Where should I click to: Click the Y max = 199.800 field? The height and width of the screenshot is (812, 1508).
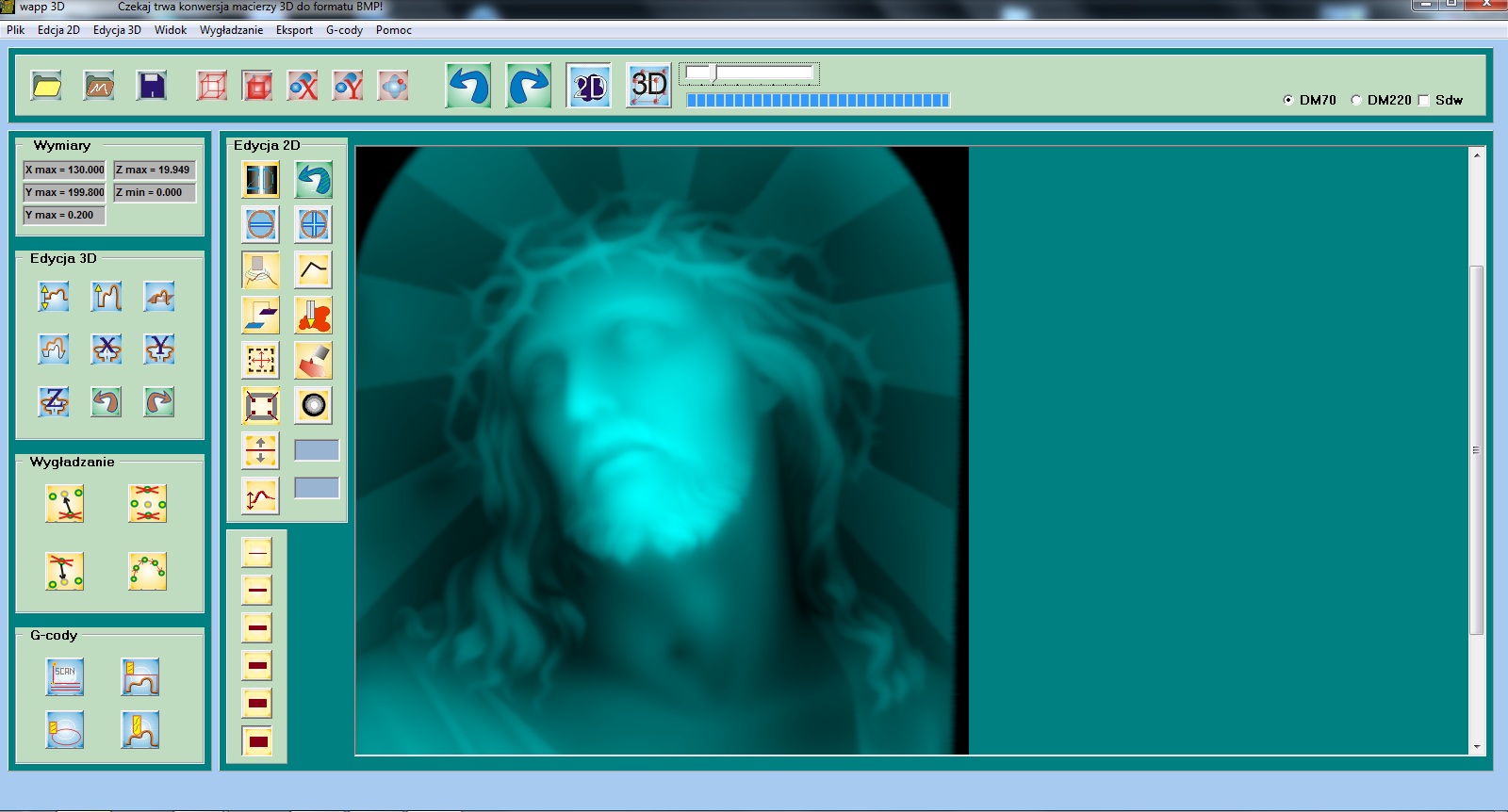pos(65,192)
